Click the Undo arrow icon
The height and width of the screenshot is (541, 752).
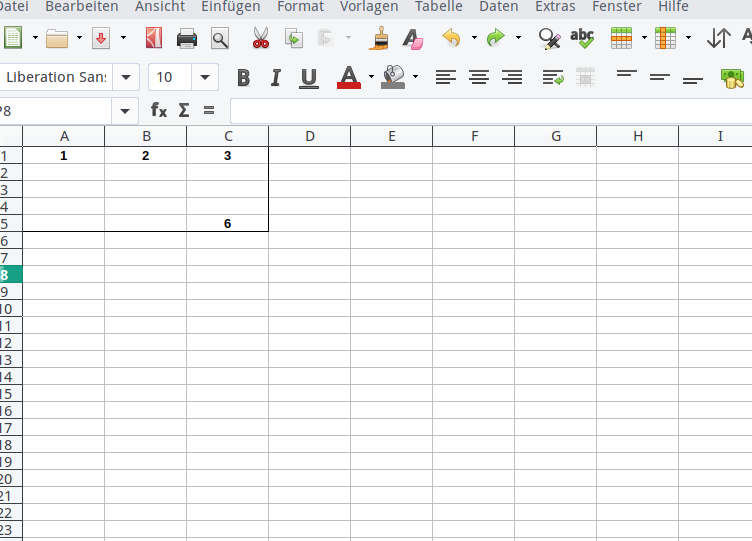[451, 39]
